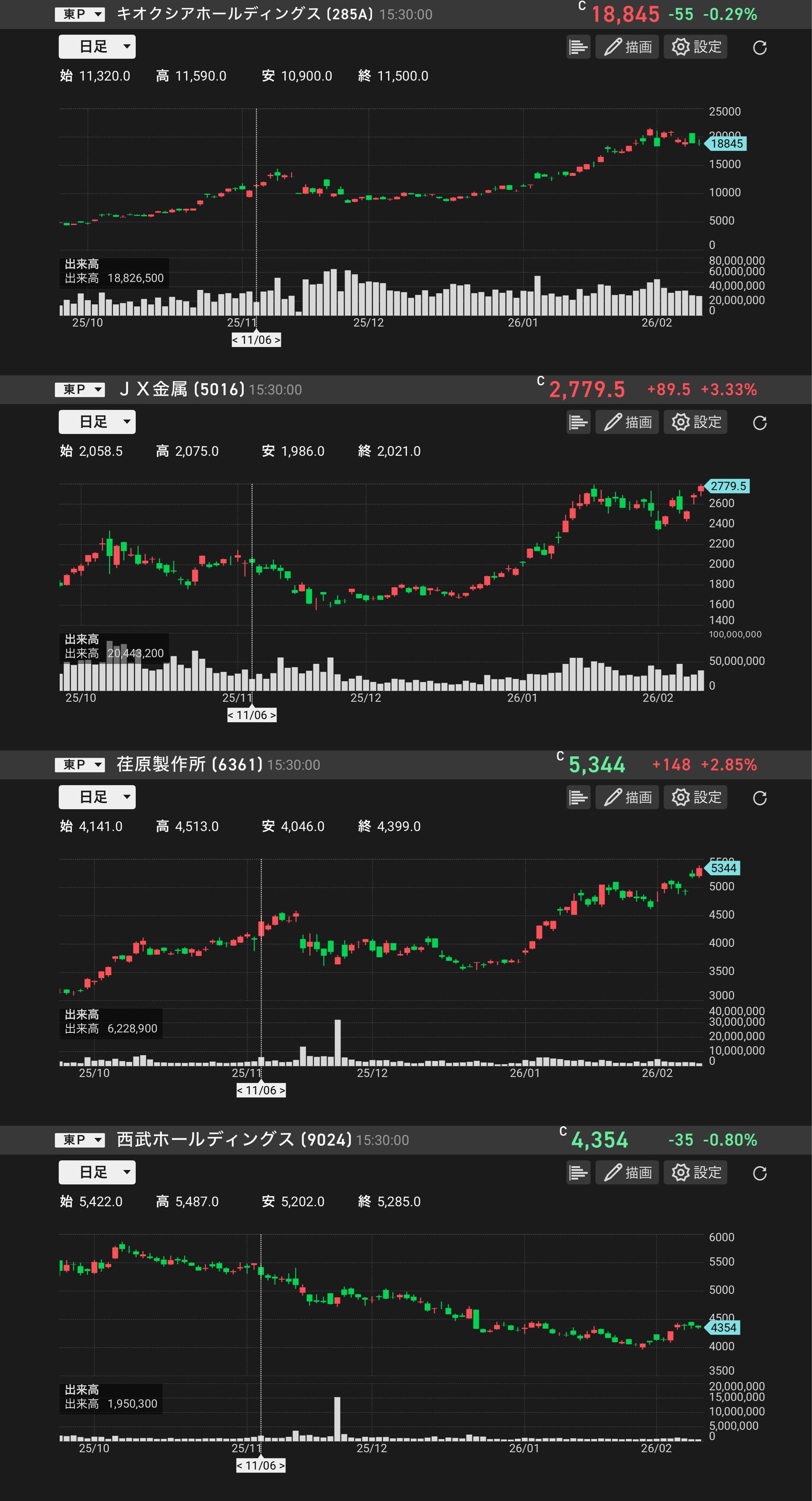Click the data list icon on JX金属 chart
812x1501 pixels.
579,422
